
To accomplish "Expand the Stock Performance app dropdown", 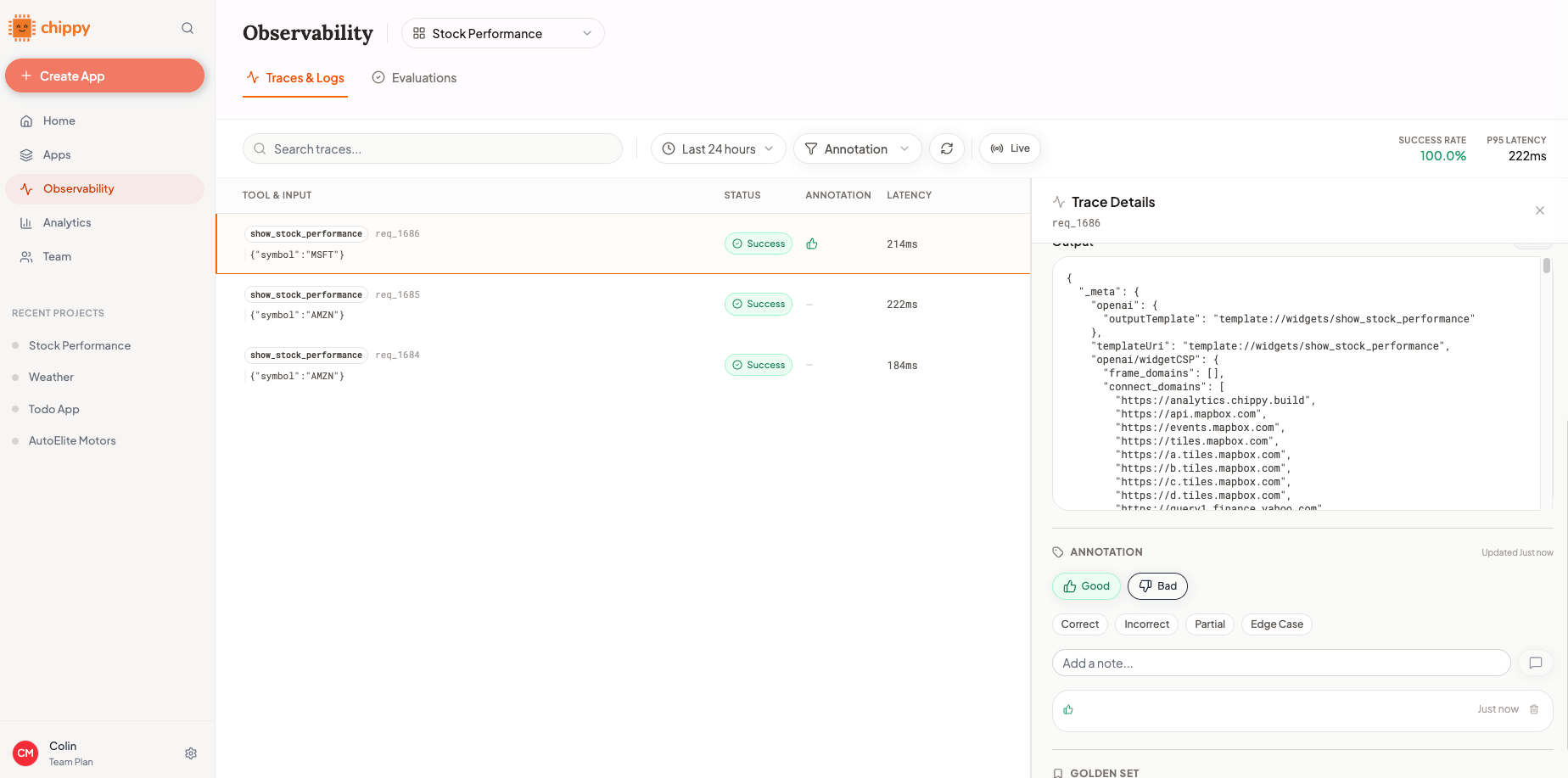I will click(x=502, y=33).
